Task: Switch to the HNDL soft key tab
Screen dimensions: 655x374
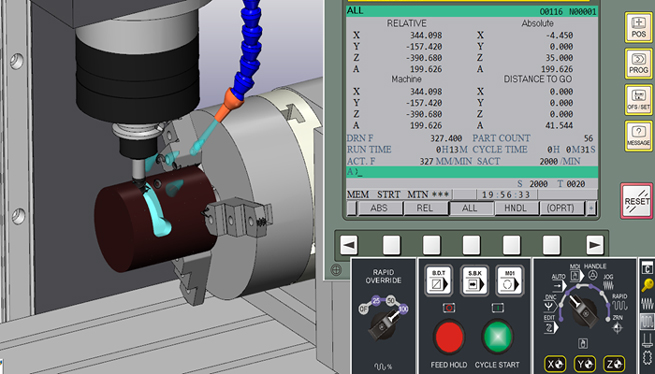Action: click(x=516, y=208)
